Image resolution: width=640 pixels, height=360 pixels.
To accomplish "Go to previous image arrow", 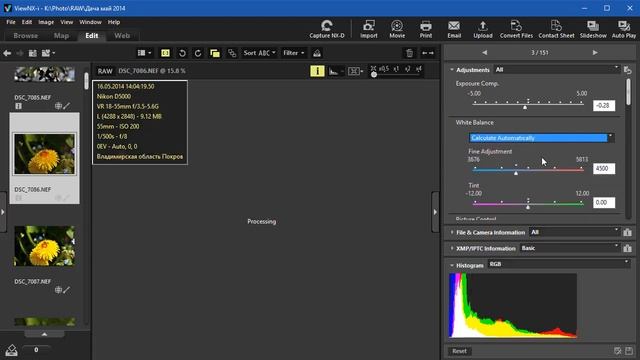I will pos(484,53).
